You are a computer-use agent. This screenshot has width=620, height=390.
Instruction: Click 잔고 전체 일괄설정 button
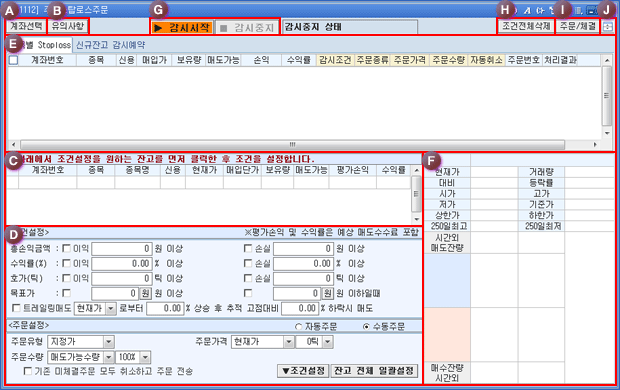pos(374,371)
